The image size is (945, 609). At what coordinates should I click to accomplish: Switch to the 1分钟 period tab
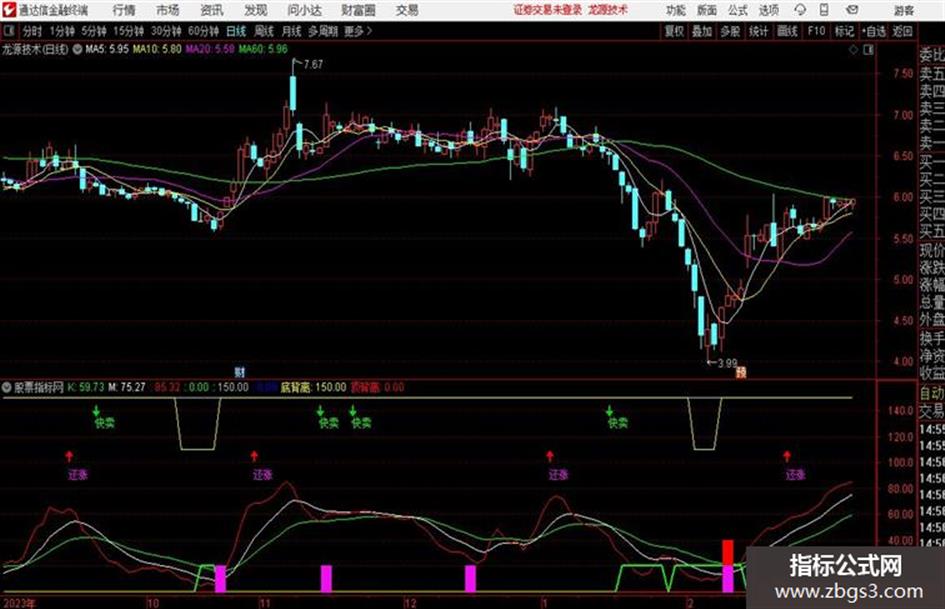pyautogui.click(x=62, y=31)
